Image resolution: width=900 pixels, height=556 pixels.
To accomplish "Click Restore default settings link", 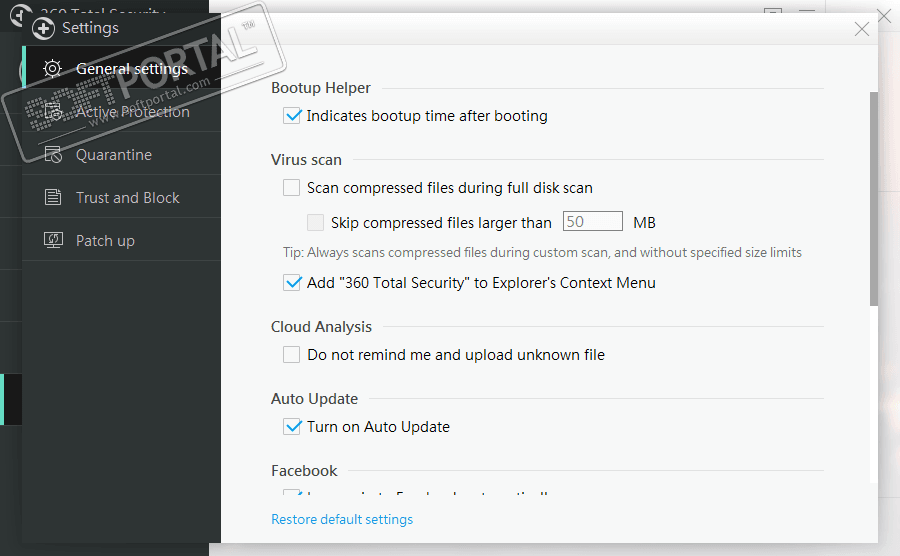I will pyautogui.click(x=342, y=519).
